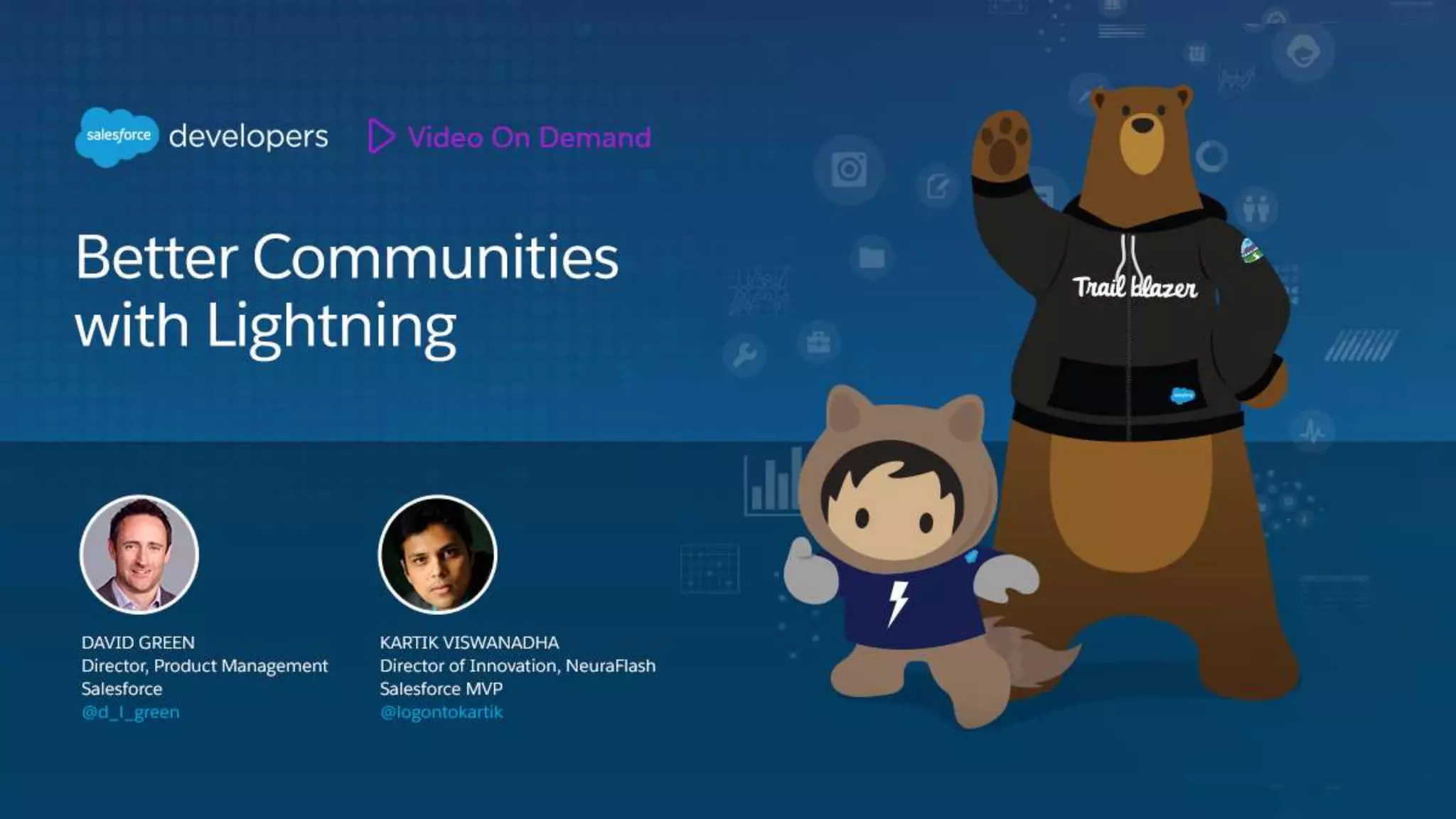Click the camera icon in the background
The width and height of the screenshot is (1456, 819).
[x=849, y=170]
